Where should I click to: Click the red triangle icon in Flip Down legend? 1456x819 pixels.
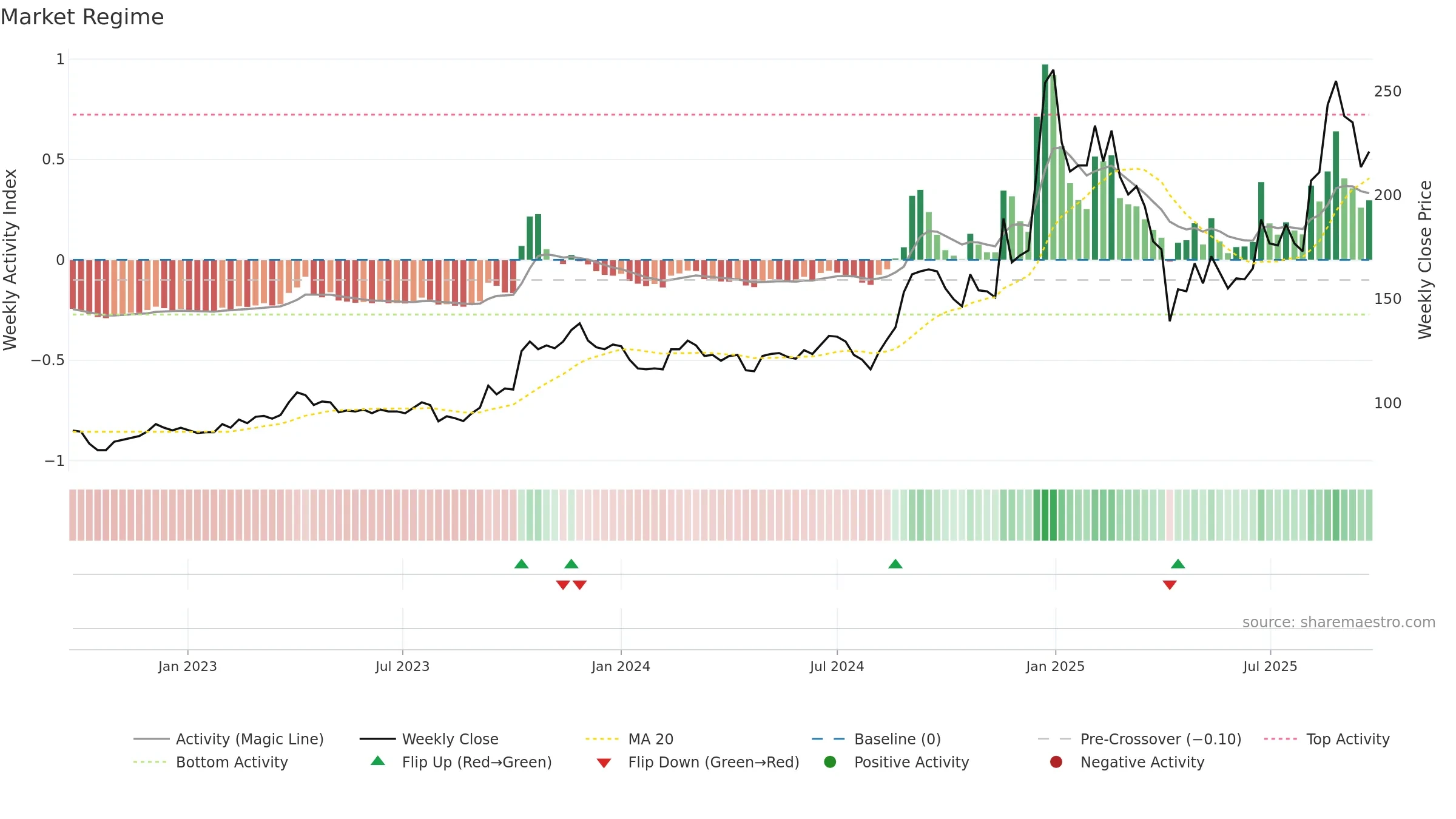click(x=604, y=763)
